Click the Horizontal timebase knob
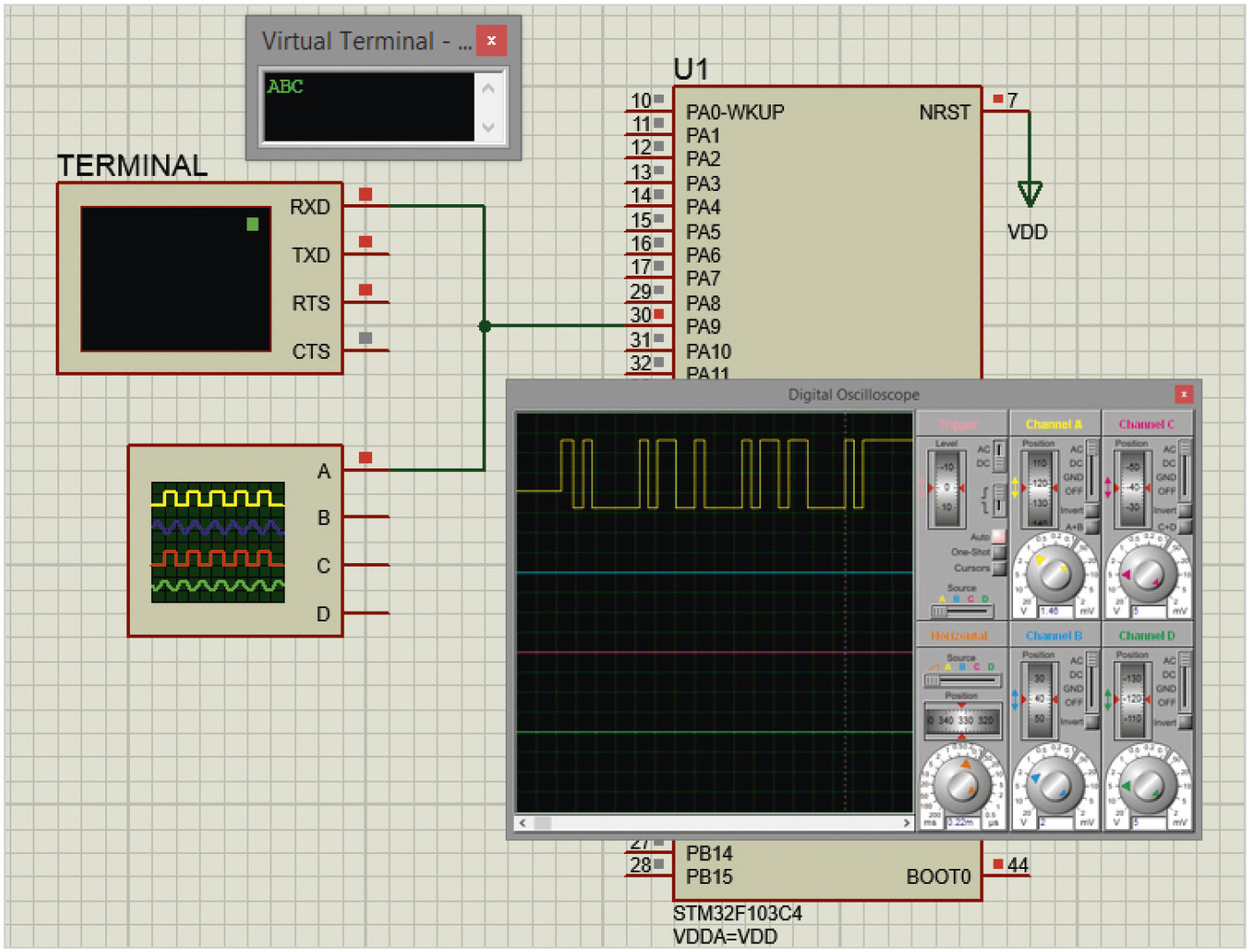 point(961,785)
